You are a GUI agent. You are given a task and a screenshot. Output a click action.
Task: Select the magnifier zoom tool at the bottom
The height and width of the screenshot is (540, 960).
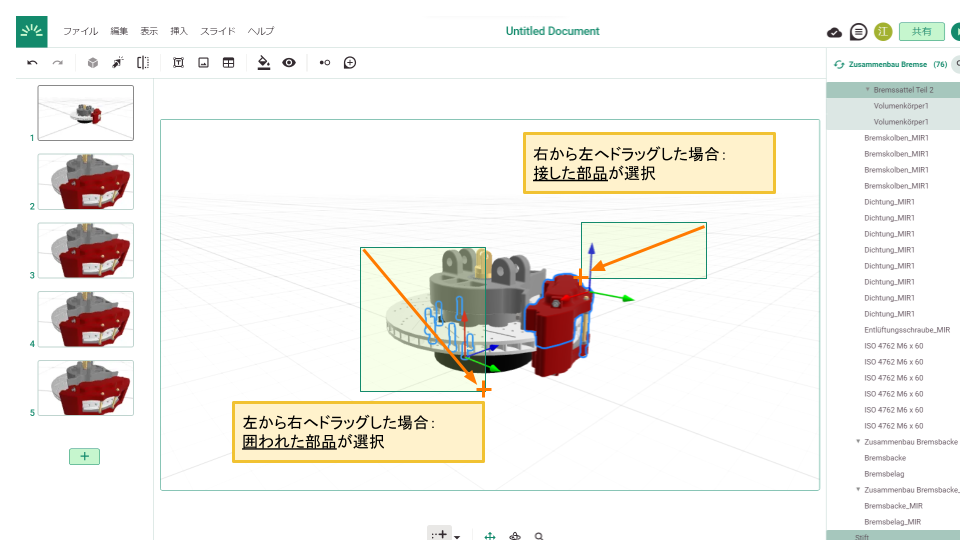pos(539,536)
